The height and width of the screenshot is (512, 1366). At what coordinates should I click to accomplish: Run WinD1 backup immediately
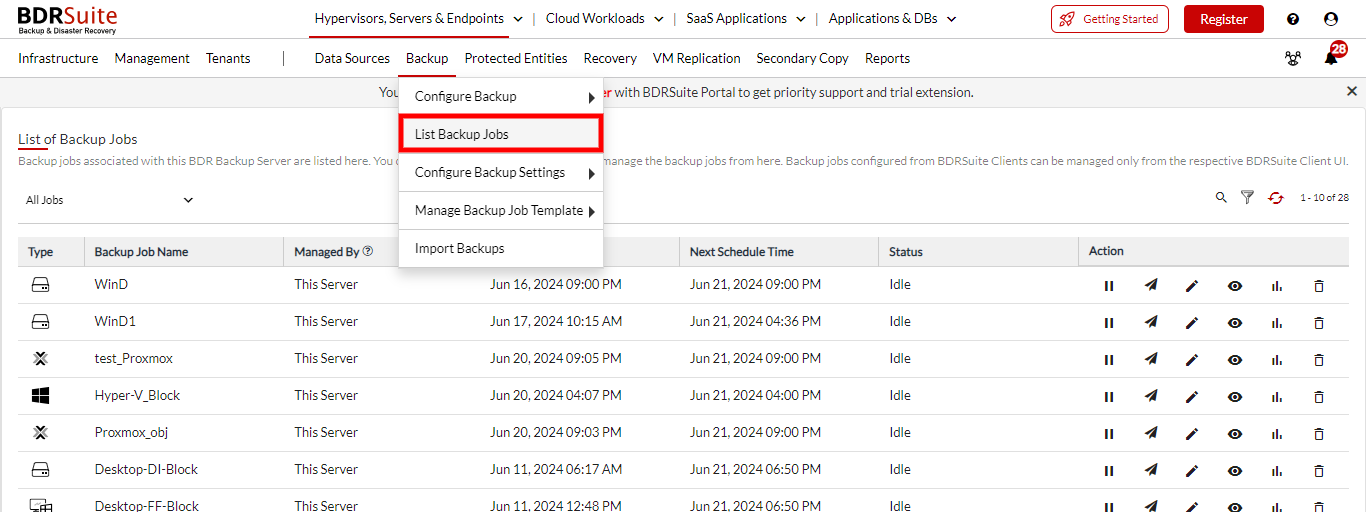pos(1151,323)
